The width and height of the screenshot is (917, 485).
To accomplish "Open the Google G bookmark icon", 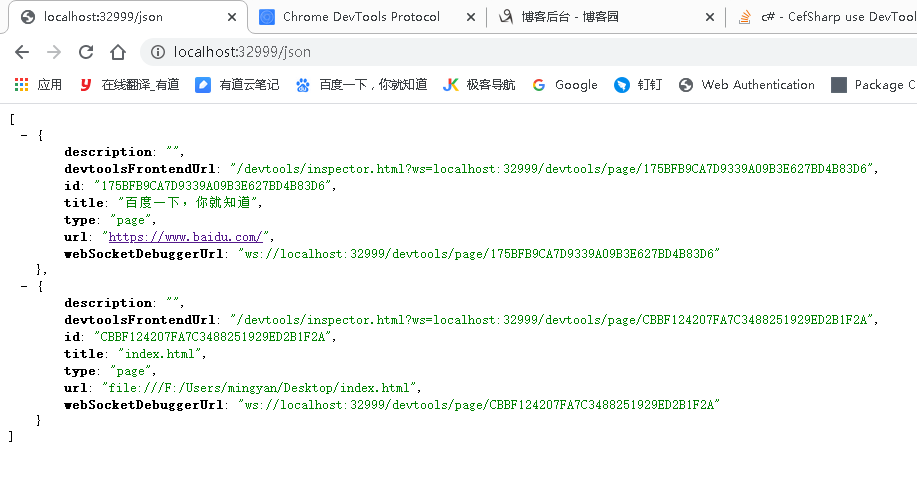I will [539, 85].
